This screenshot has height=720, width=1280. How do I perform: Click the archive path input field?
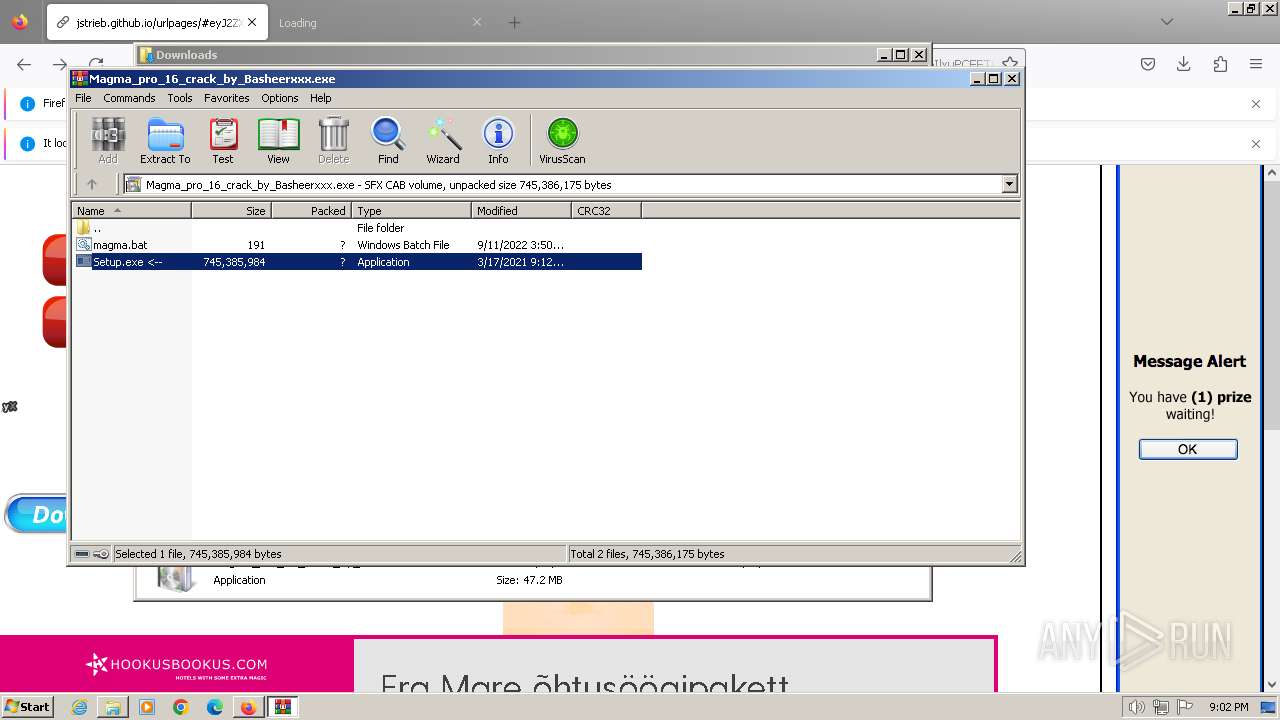563,184
